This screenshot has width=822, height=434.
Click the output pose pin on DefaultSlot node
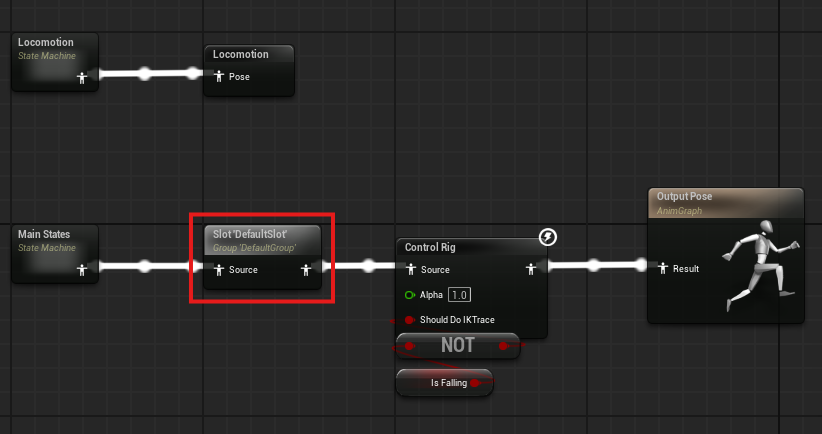click(306, 270)
